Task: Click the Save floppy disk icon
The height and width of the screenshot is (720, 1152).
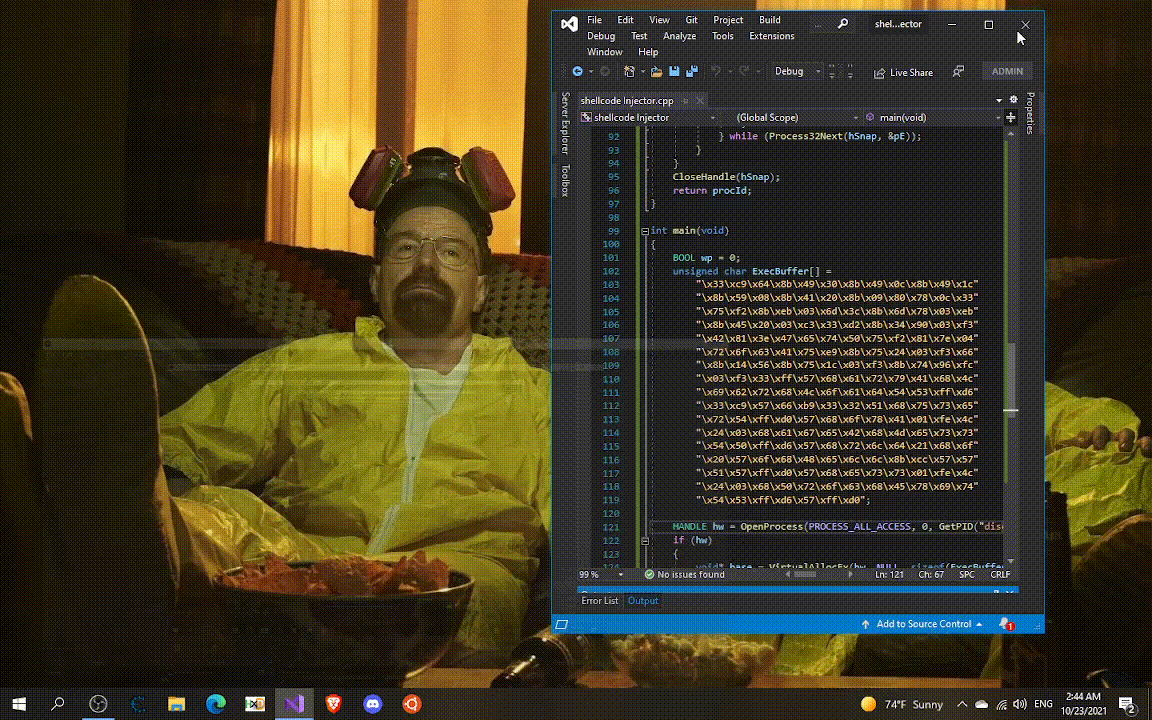Action: coord(674,72)
